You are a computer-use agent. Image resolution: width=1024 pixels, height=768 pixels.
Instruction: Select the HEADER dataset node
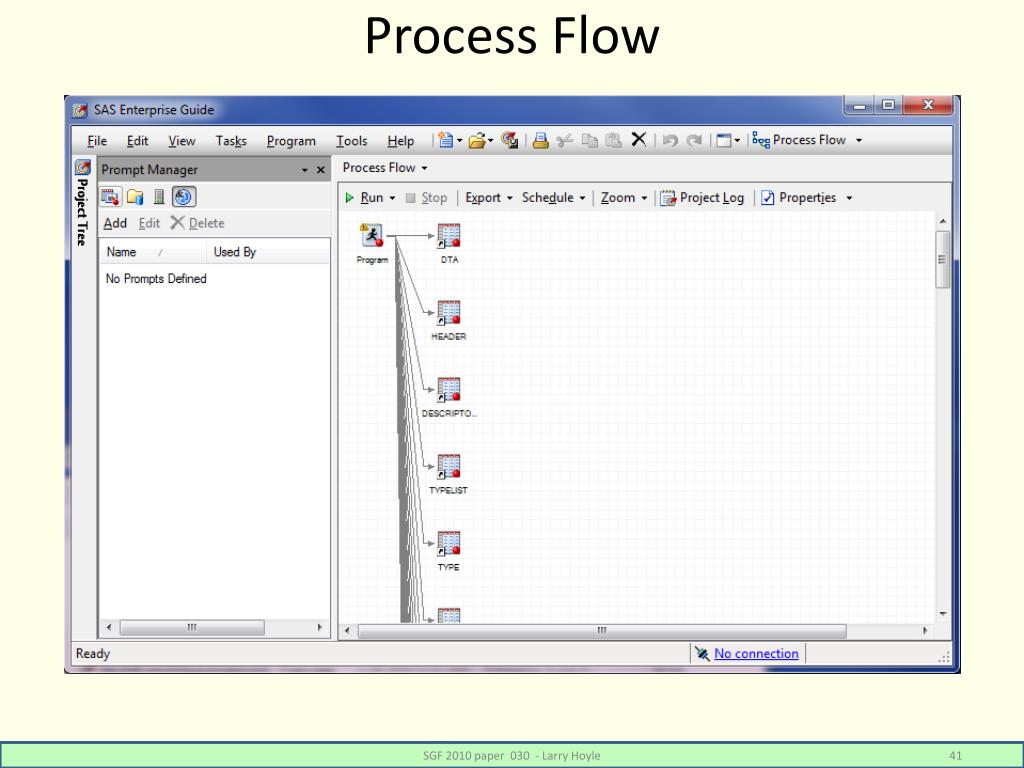click(x=449, y=313)
